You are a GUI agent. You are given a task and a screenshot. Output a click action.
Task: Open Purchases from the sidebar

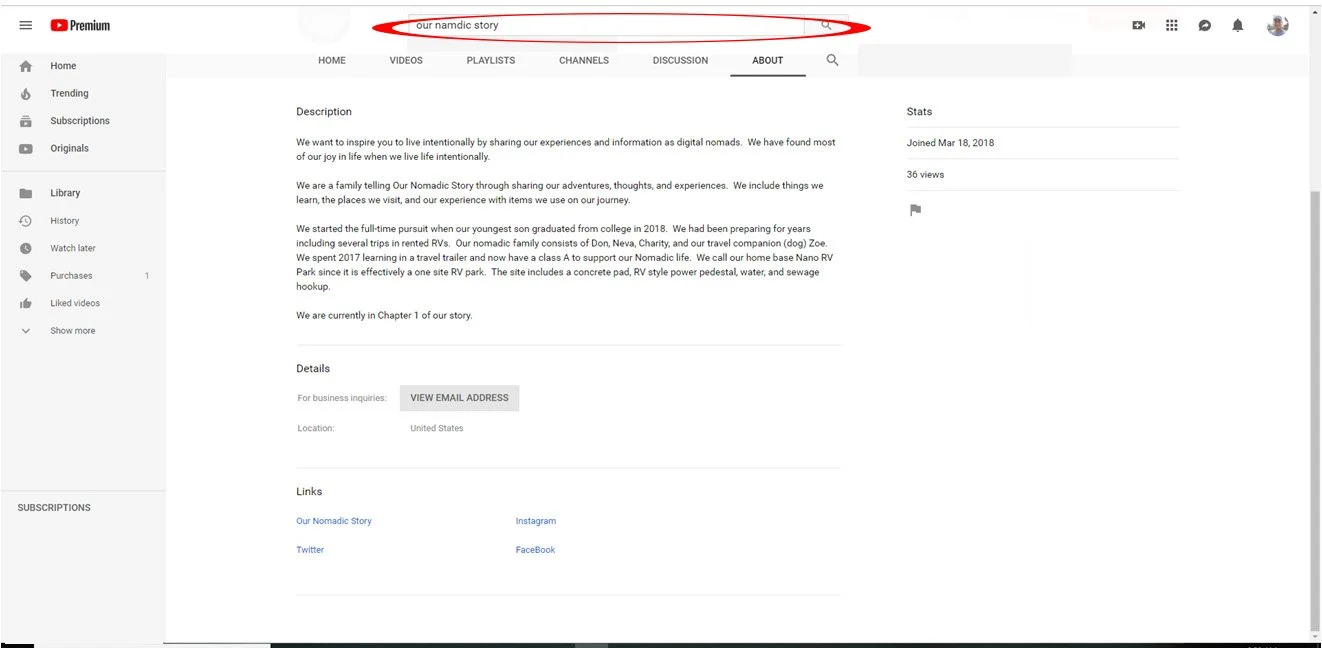click(70, 275)
